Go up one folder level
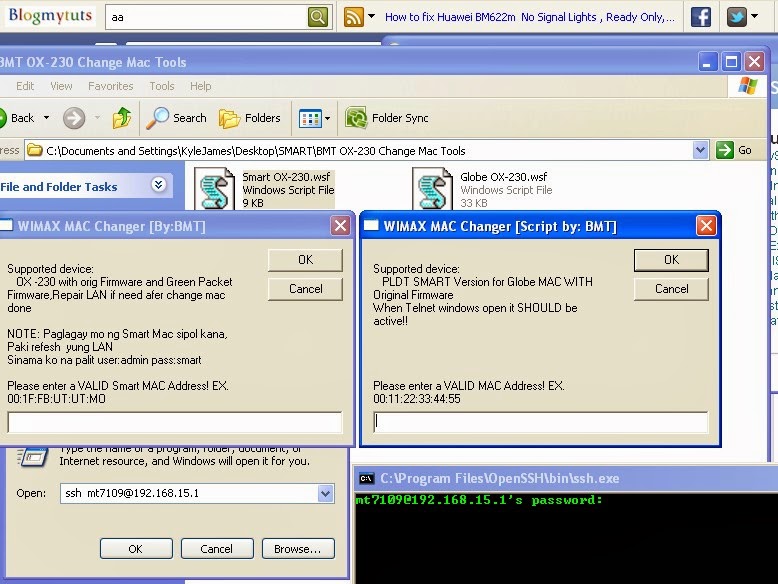 click(x=122, y=118)
